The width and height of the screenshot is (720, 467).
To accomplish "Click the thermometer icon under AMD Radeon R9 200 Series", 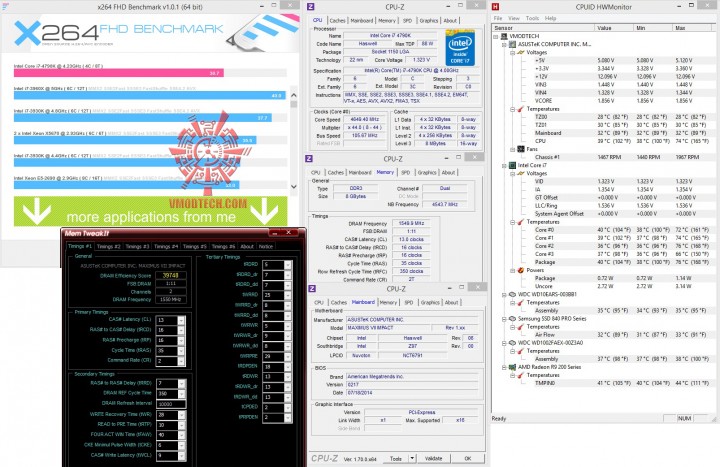I will click(x=521, y=375).
